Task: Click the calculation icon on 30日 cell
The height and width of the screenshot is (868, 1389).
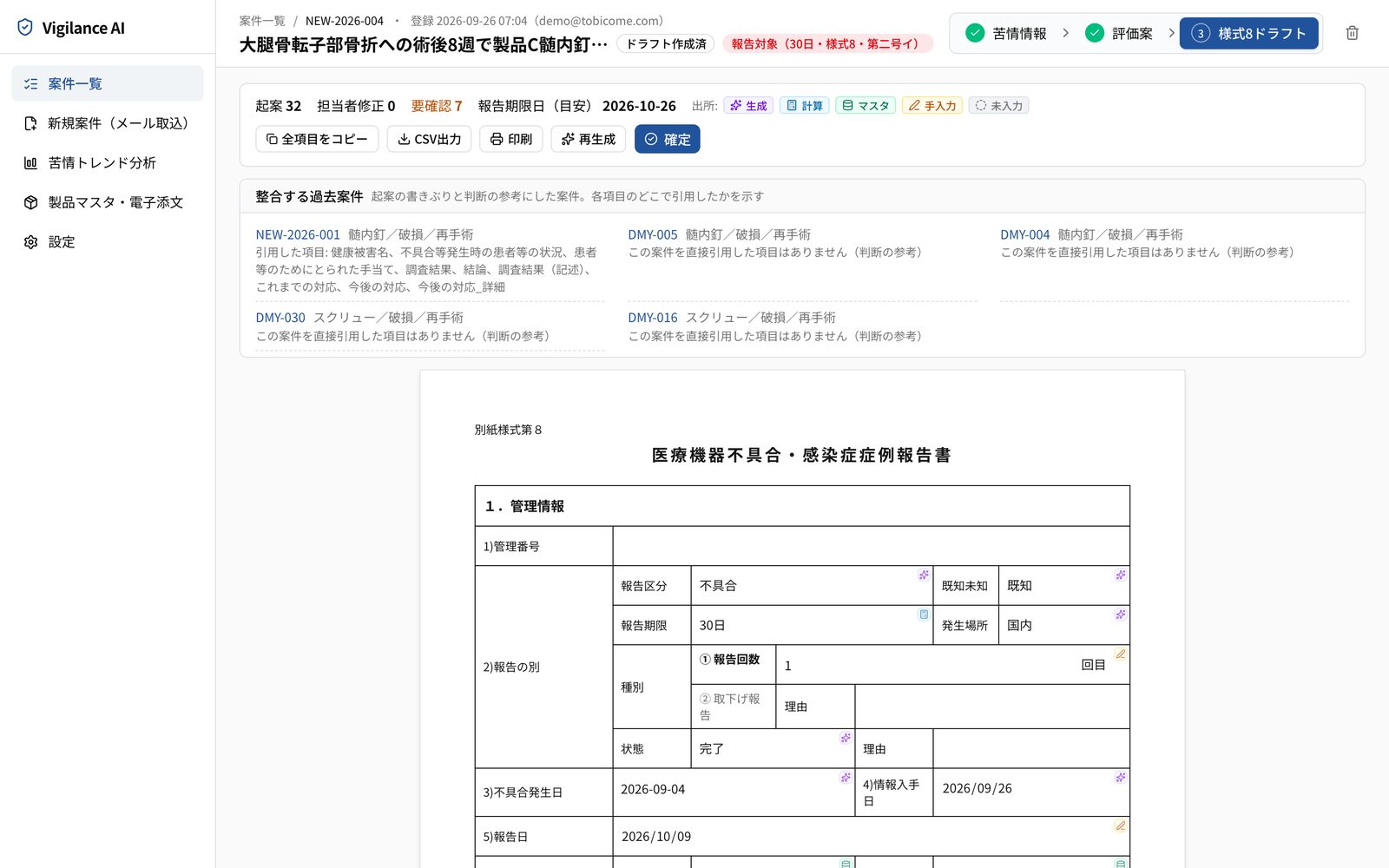Action: [924, 615]
